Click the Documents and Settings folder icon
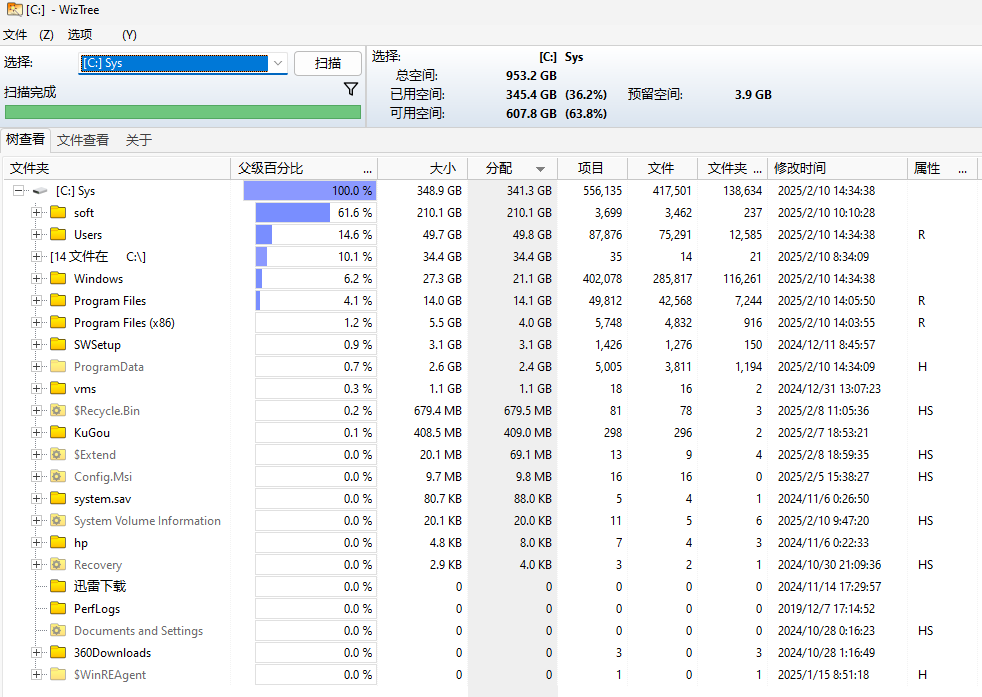Screen dimensions: 982x697 click(58, 631)
